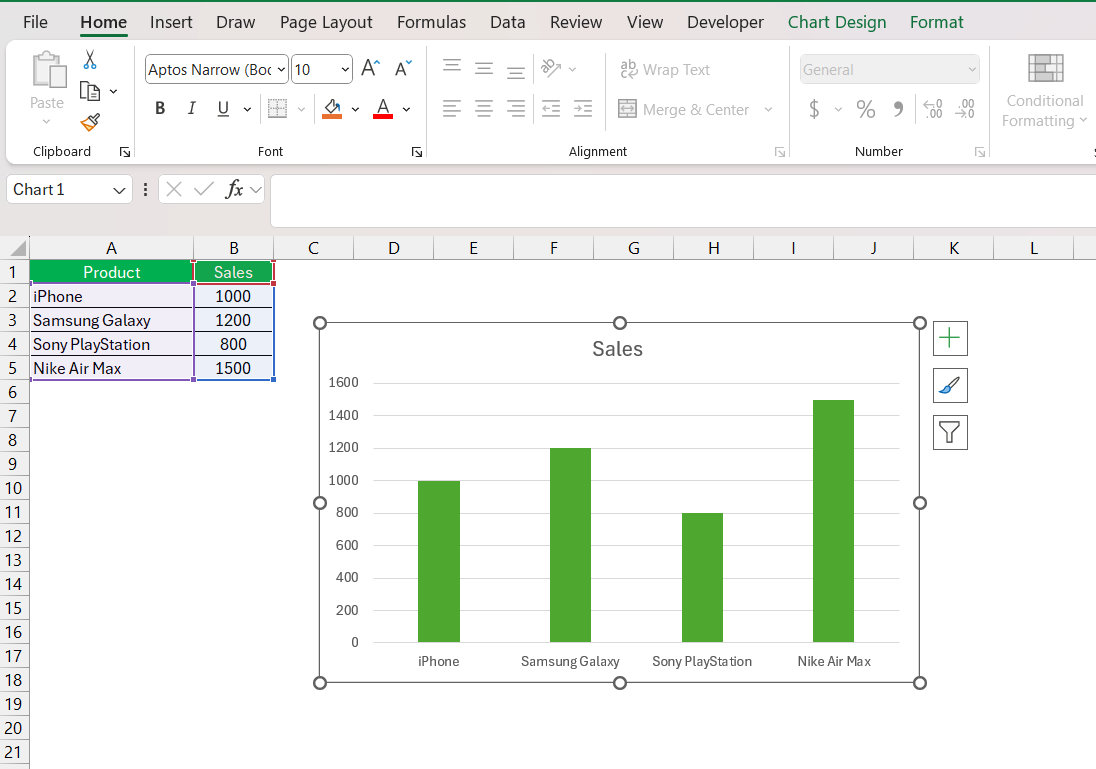Align text right
The height and width of the screenshot is (769, 1096).
pos(516,108)
